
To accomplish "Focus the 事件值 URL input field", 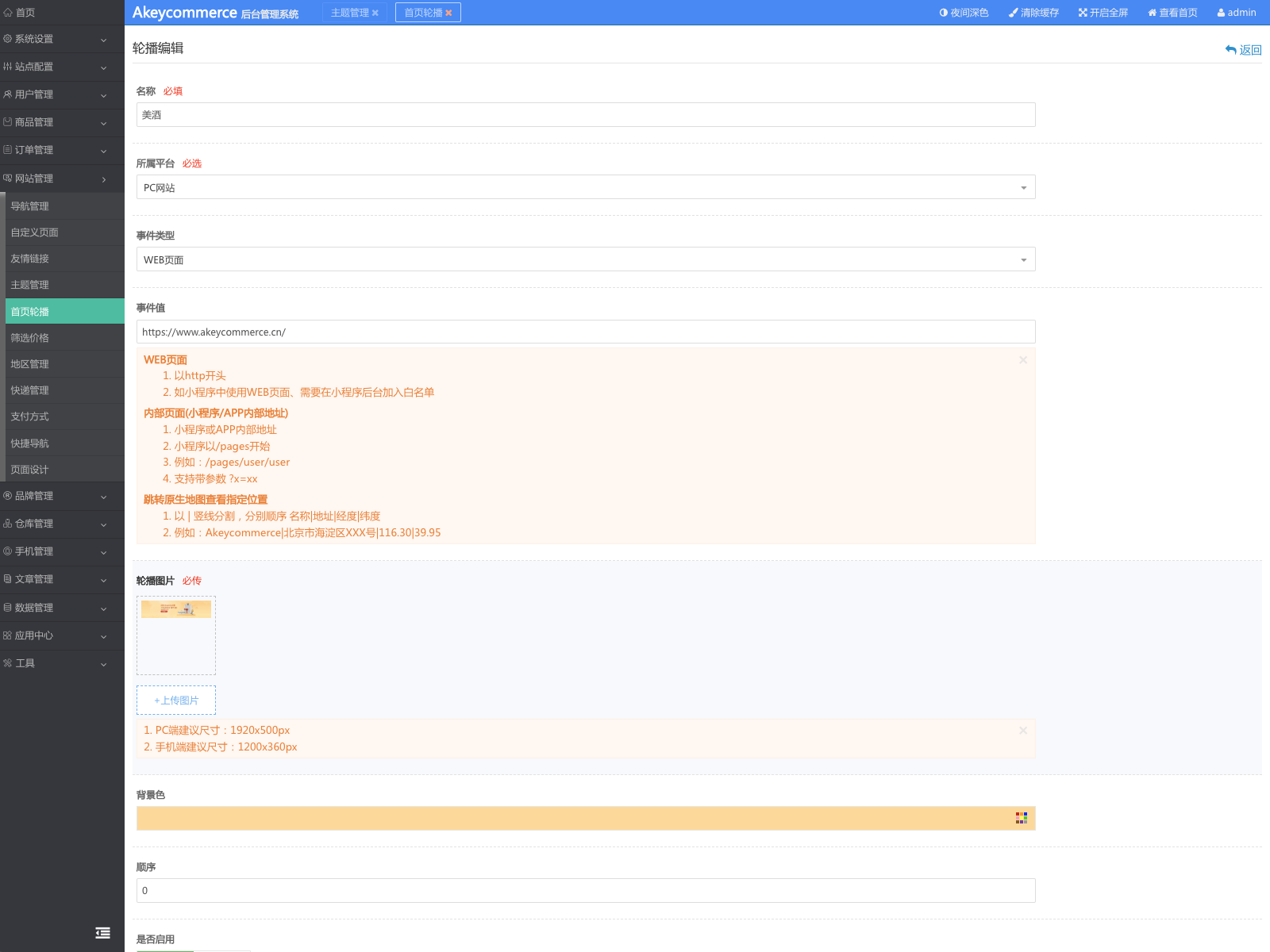I will [x=586, y=332].
